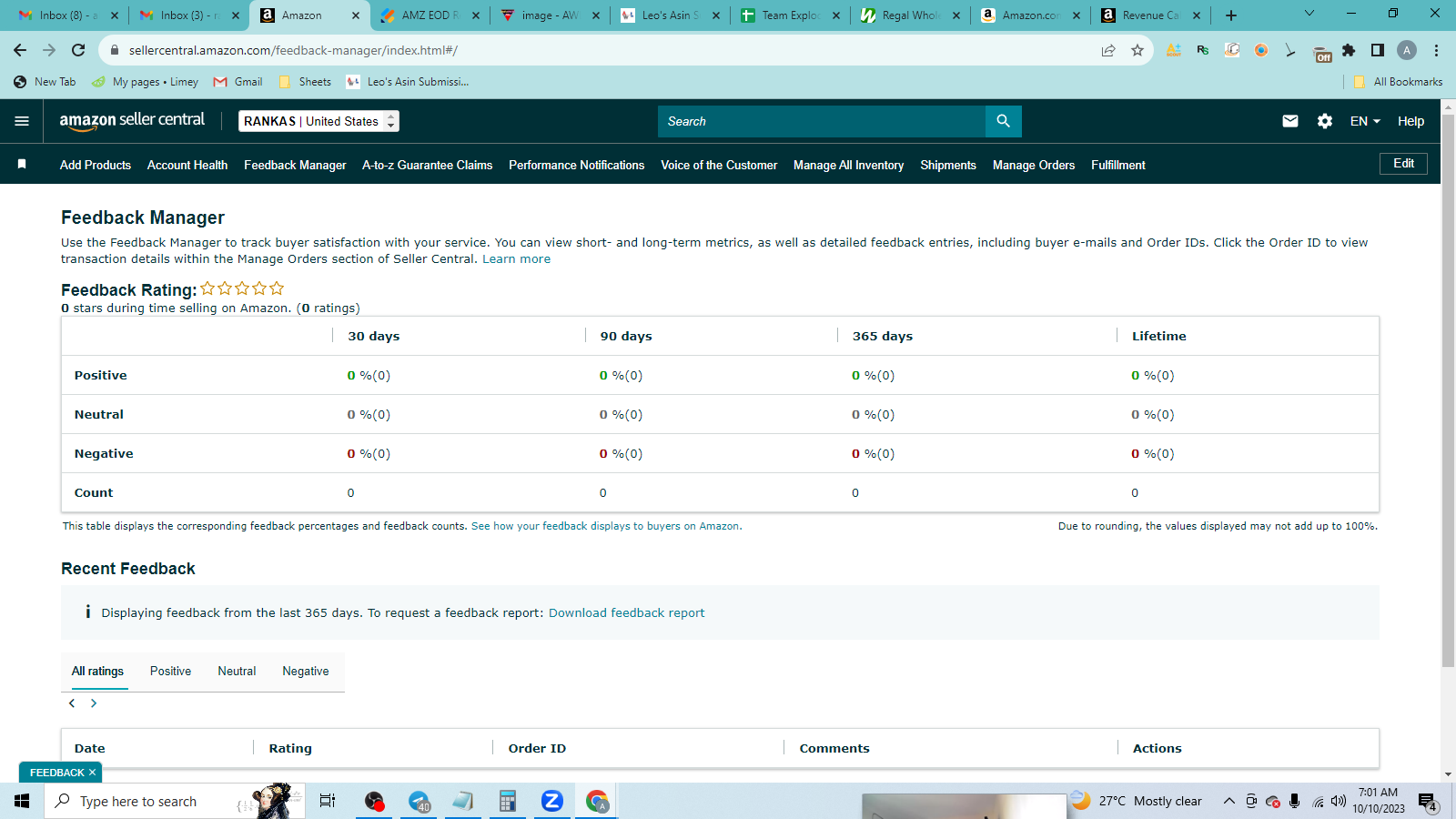
Task: Select the All ratings tab
Action: (x=97, y=671)
